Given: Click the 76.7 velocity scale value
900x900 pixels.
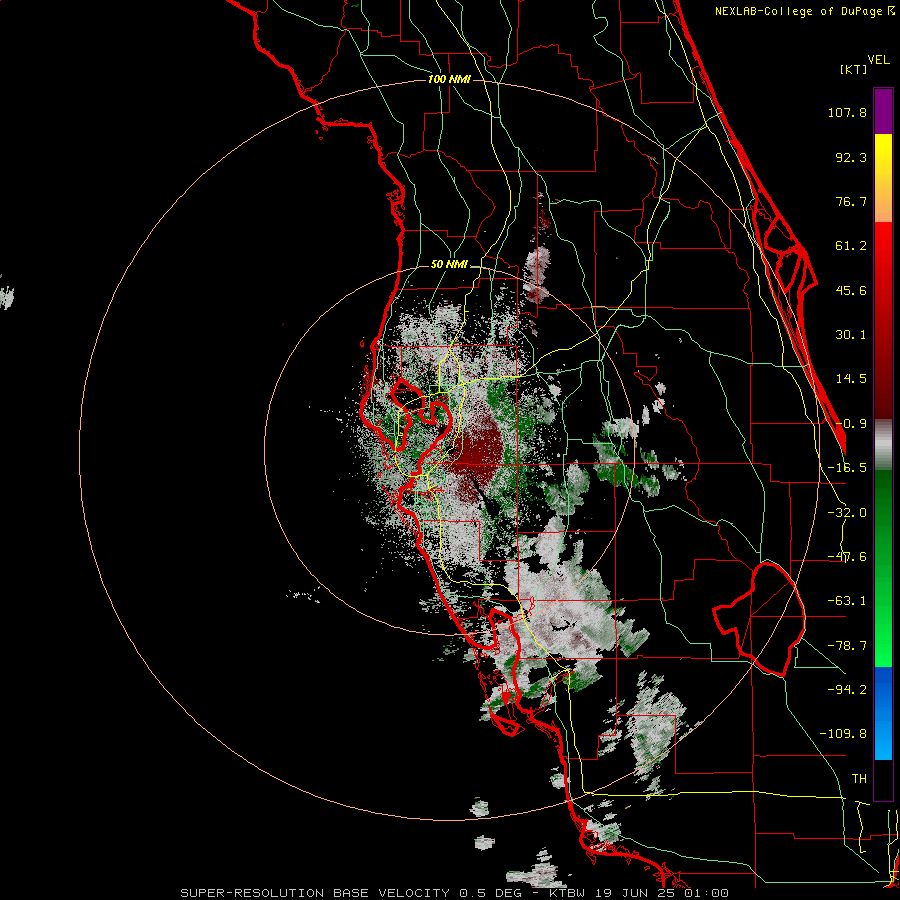Looking at the screenshot, I should click(x=851, y=201).
